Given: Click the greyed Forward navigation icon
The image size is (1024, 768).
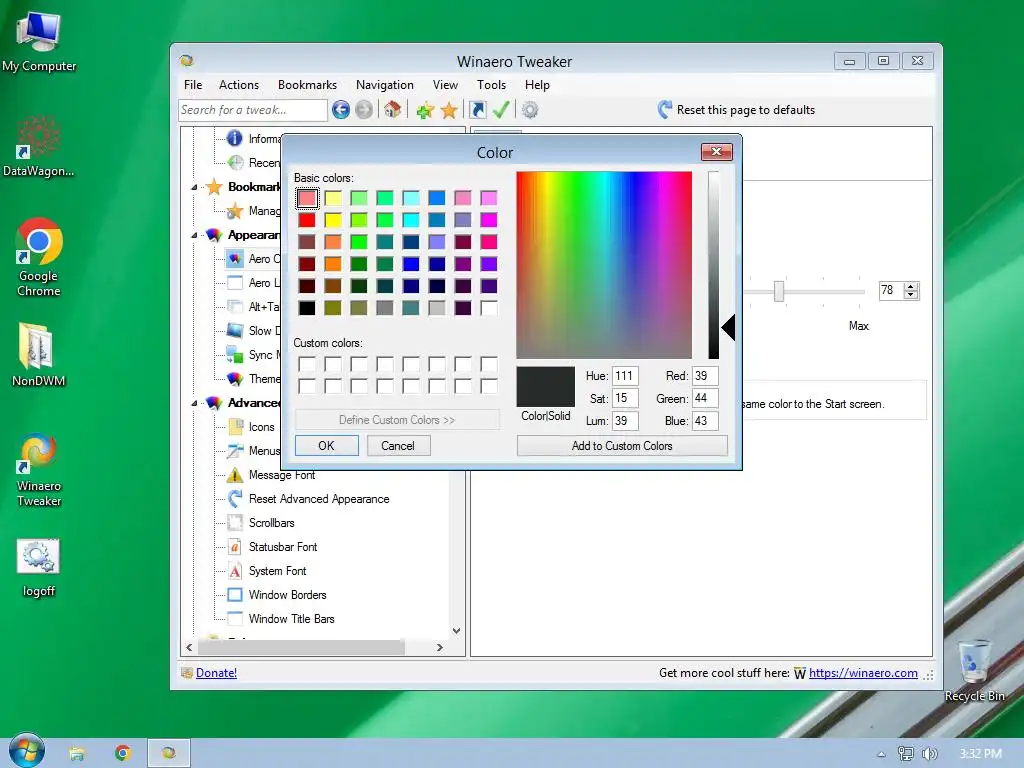Looking at the screenshot, I should pos(364,110).
